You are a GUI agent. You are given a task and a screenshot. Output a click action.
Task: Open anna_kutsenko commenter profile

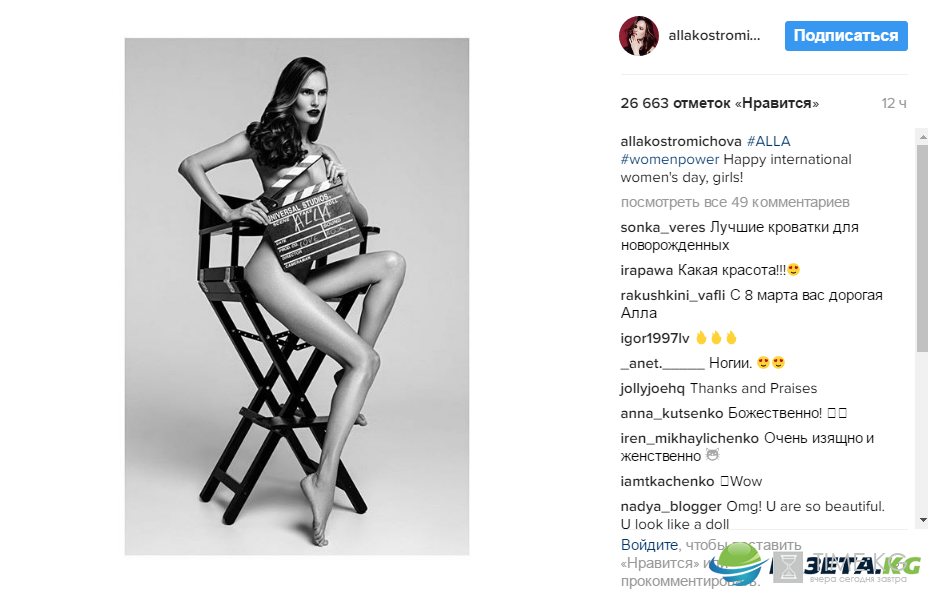point(672,413)
